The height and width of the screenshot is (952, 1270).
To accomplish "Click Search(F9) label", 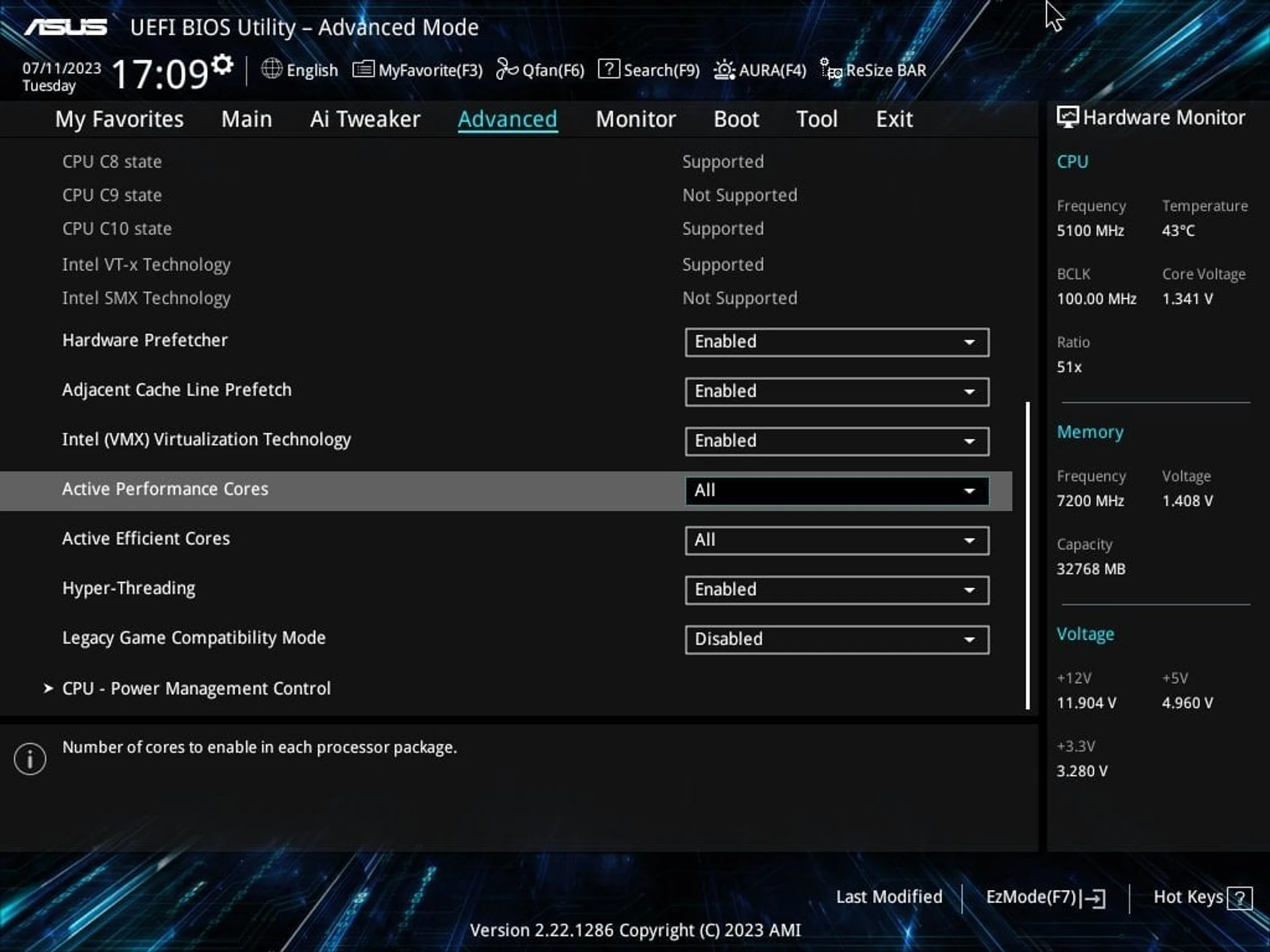I will 661,70.
